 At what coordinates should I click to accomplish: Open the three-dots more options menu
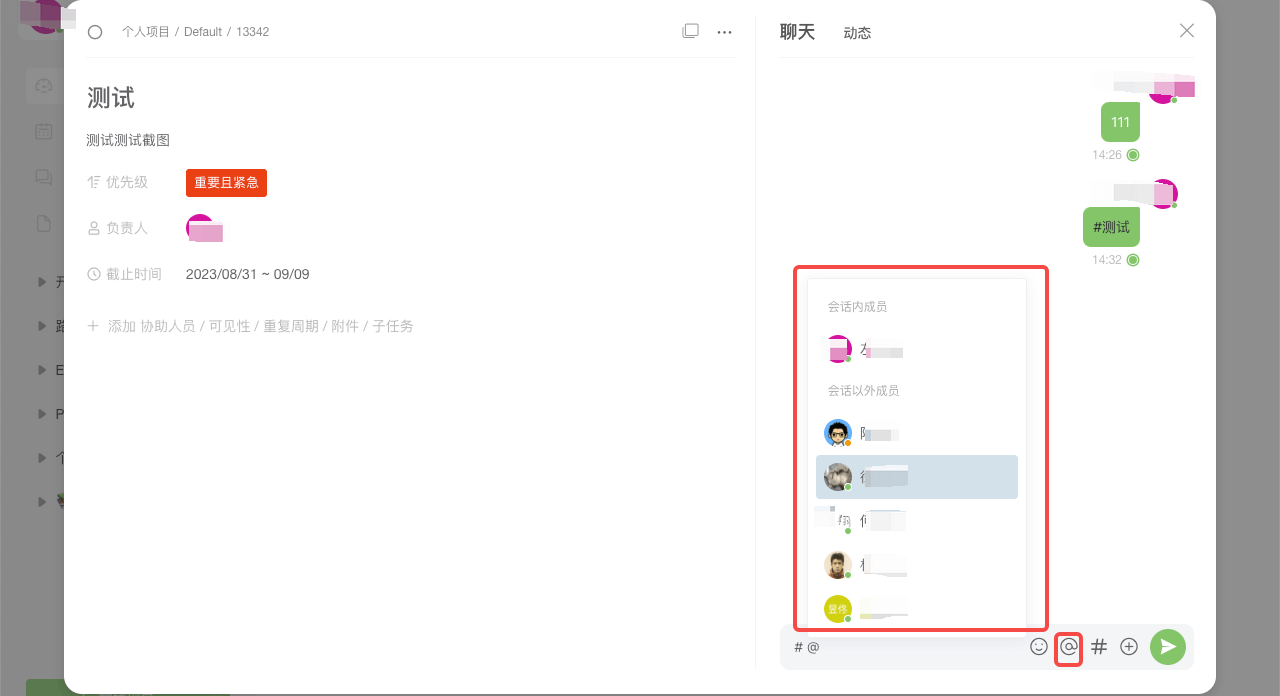coord(725,32)
